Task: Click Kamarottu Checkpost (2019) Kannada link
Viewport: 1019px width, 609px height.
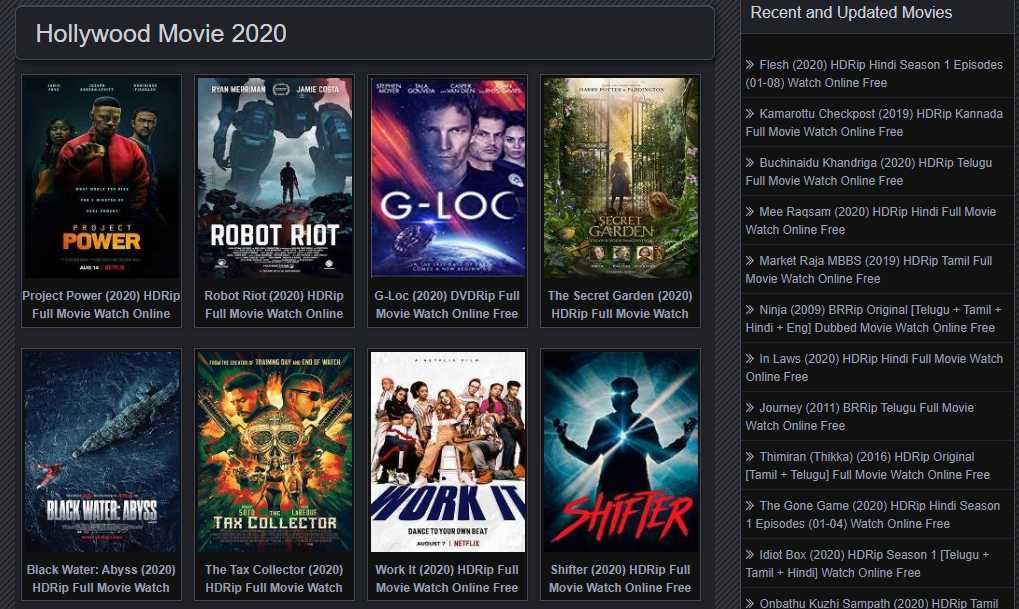Action: click(874, 123)
